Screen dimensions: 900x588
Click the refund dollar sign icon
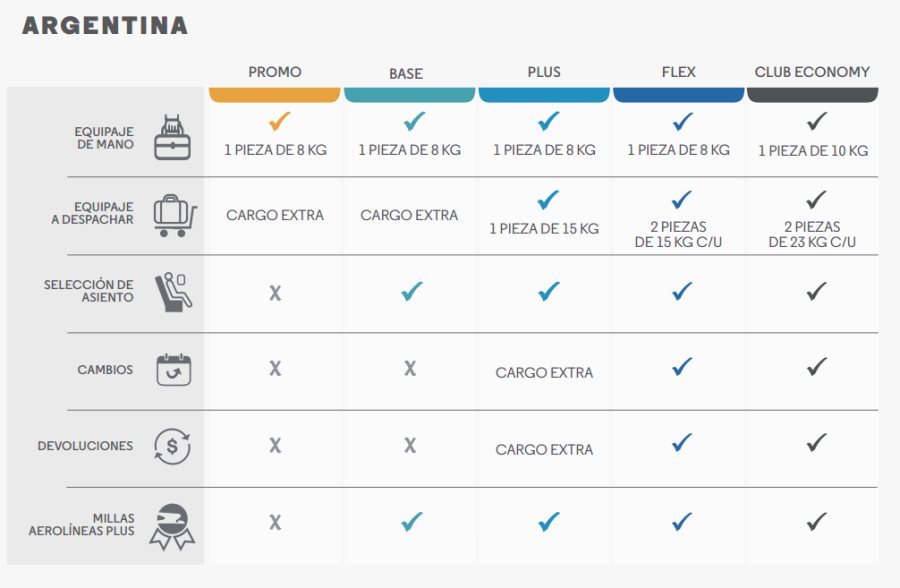click(x=172, y=446)
